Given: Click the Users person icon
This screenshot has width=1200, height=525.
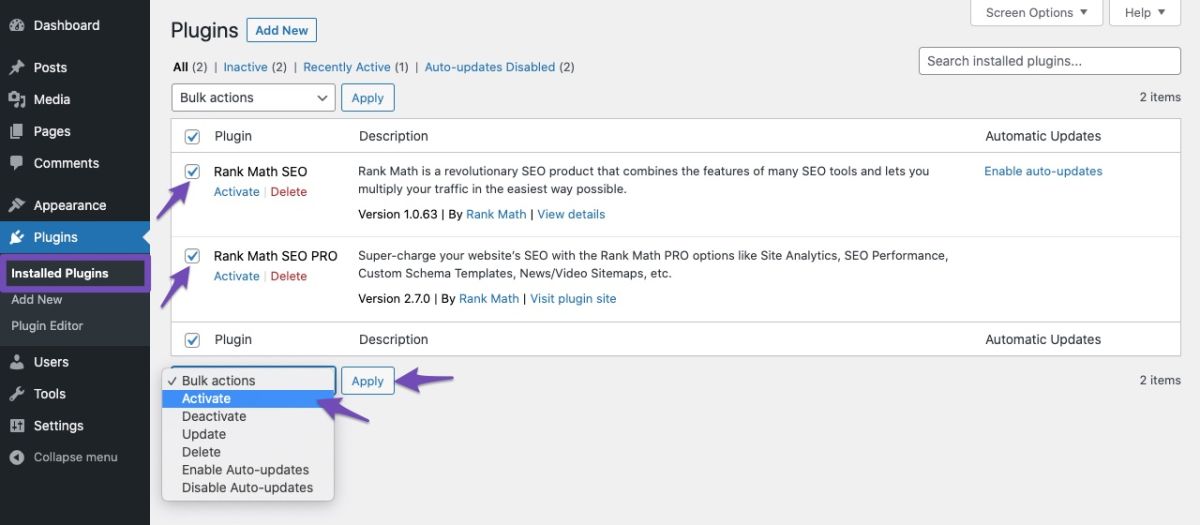Looking at the screenshot, I should pos(17,362).
